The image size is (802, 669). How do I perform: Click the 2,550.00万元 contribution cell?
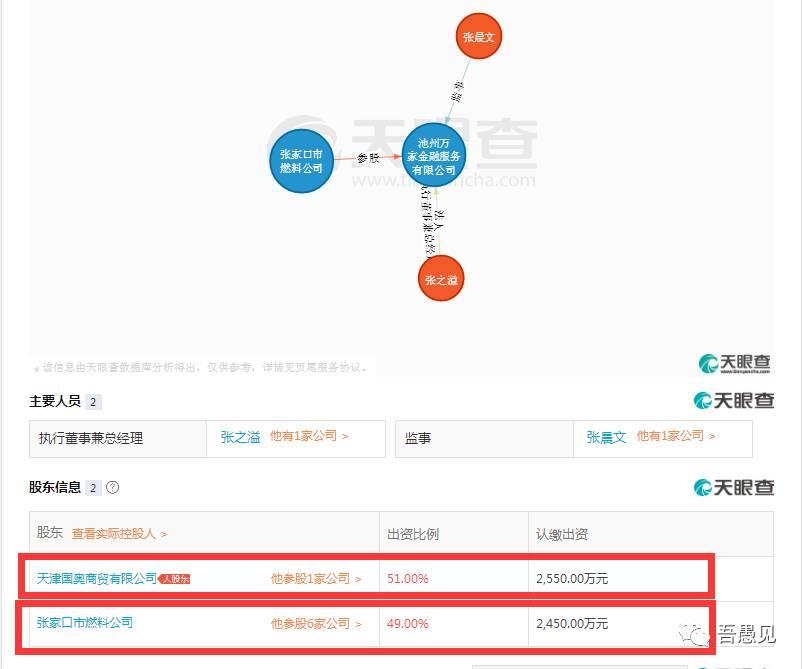pyautogui.click(x=572, y=578)
